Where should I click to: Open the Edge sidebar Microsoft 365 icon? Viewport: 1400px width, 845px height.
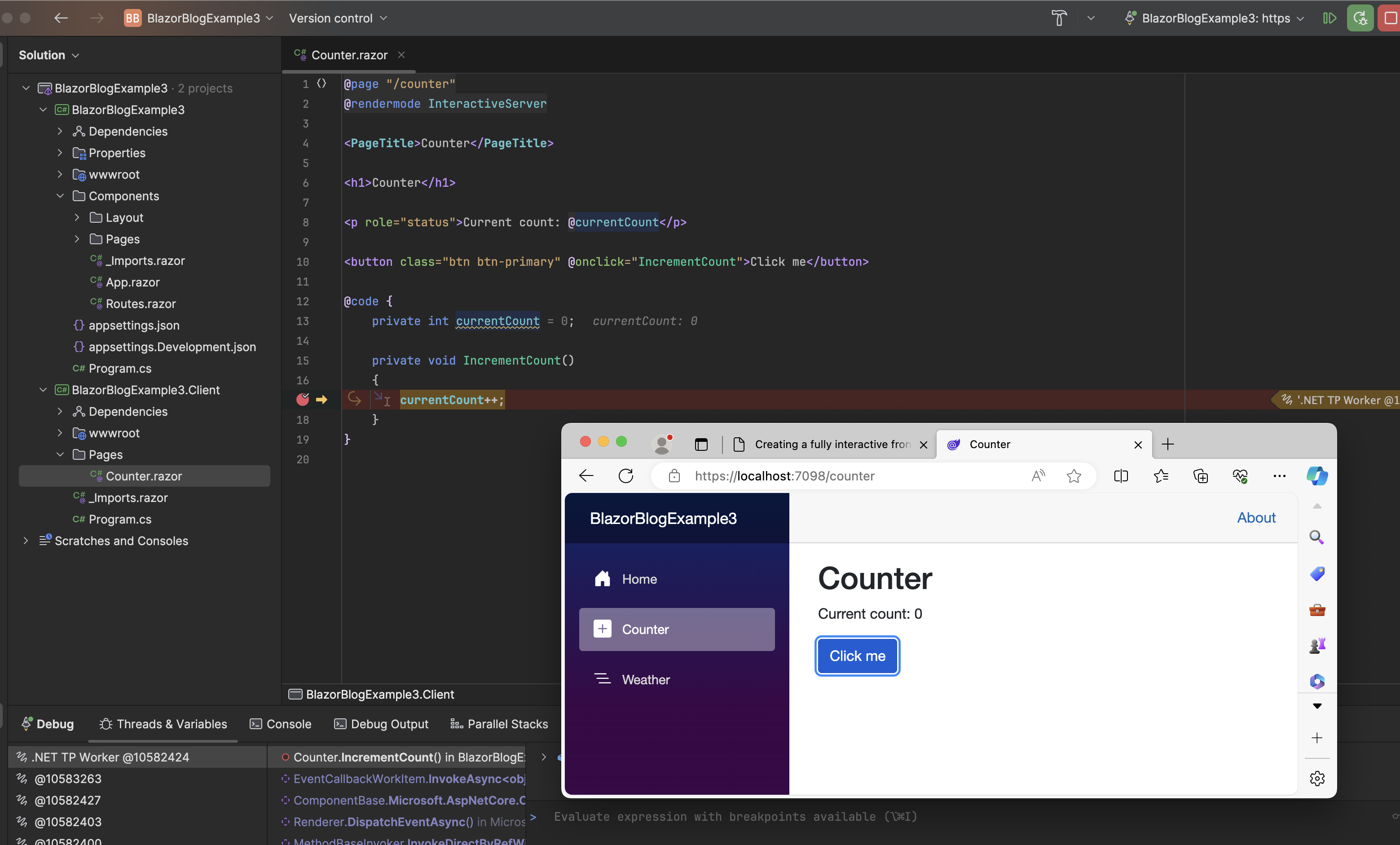click(x=1316, y=681)
